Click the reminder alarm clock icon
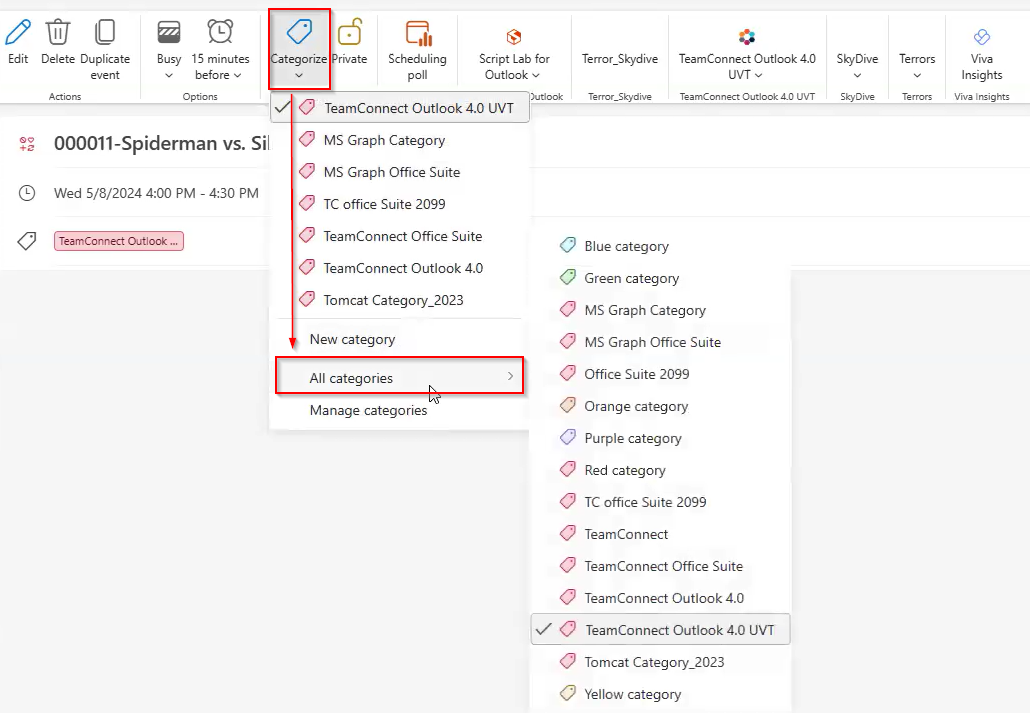 [220, 32]
